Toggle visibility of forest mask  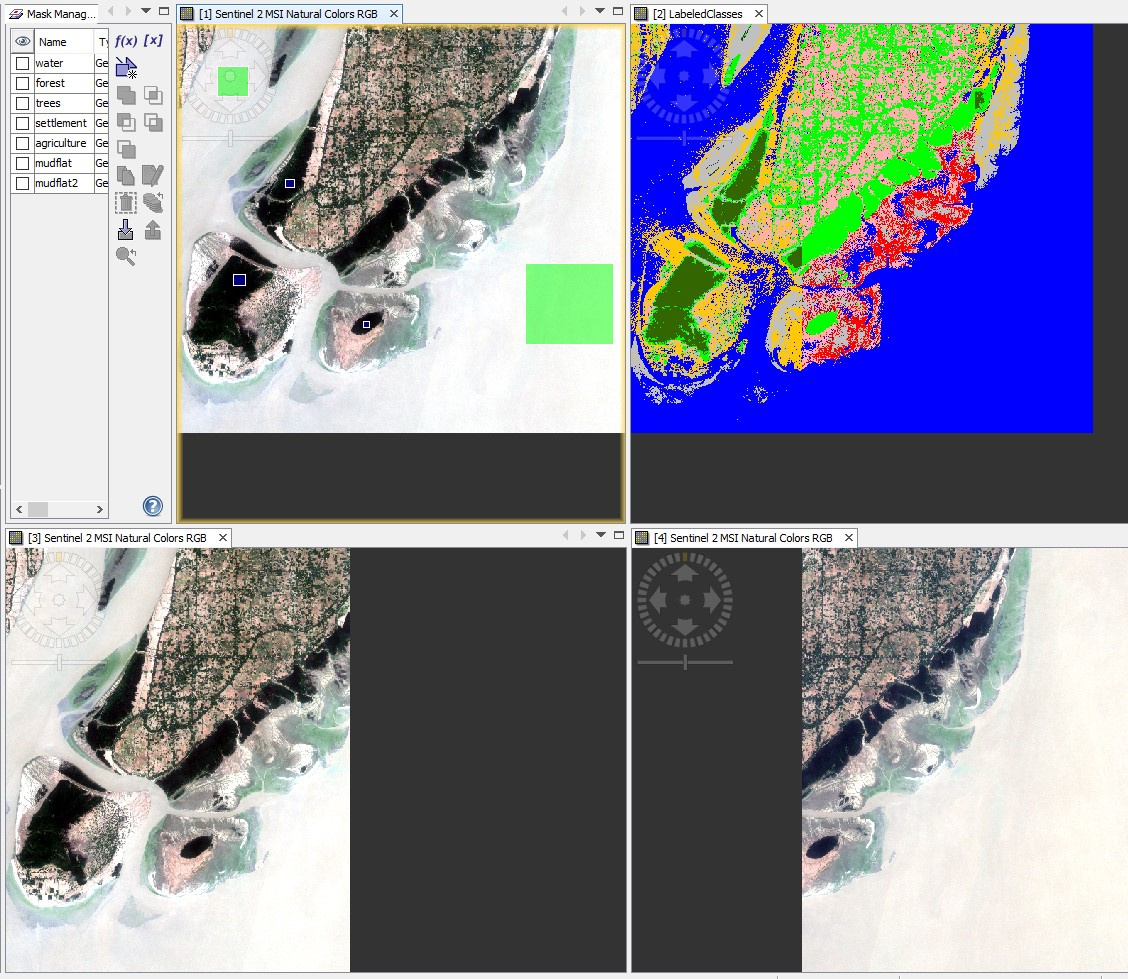coord(22,83)
